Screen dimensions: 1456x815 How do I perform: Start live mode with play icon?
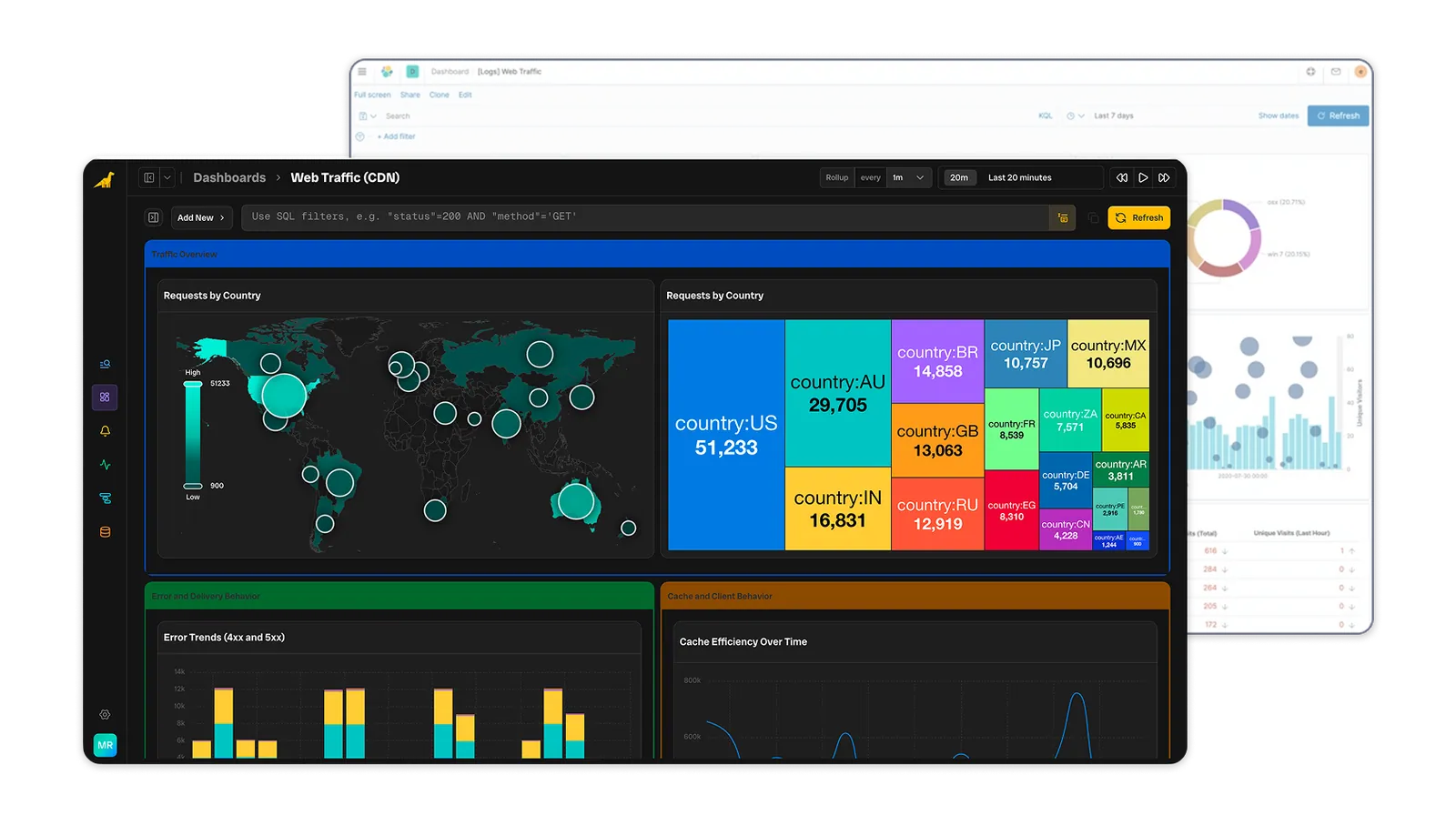pyautogui.click(x=1143, y=177)
